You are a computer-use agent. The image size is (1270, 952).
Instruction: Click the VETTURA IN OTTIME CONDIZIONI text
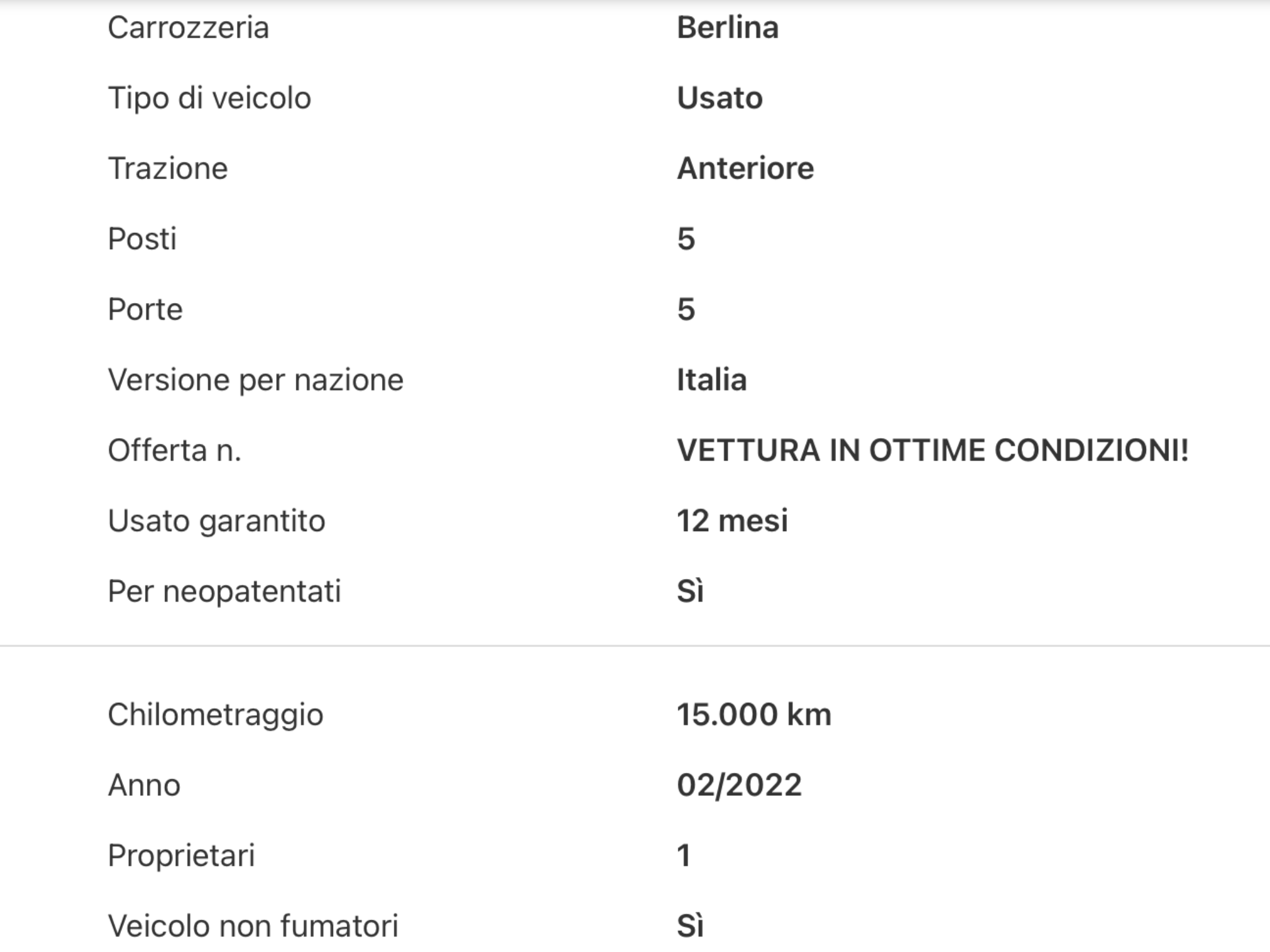click(933, 450)
